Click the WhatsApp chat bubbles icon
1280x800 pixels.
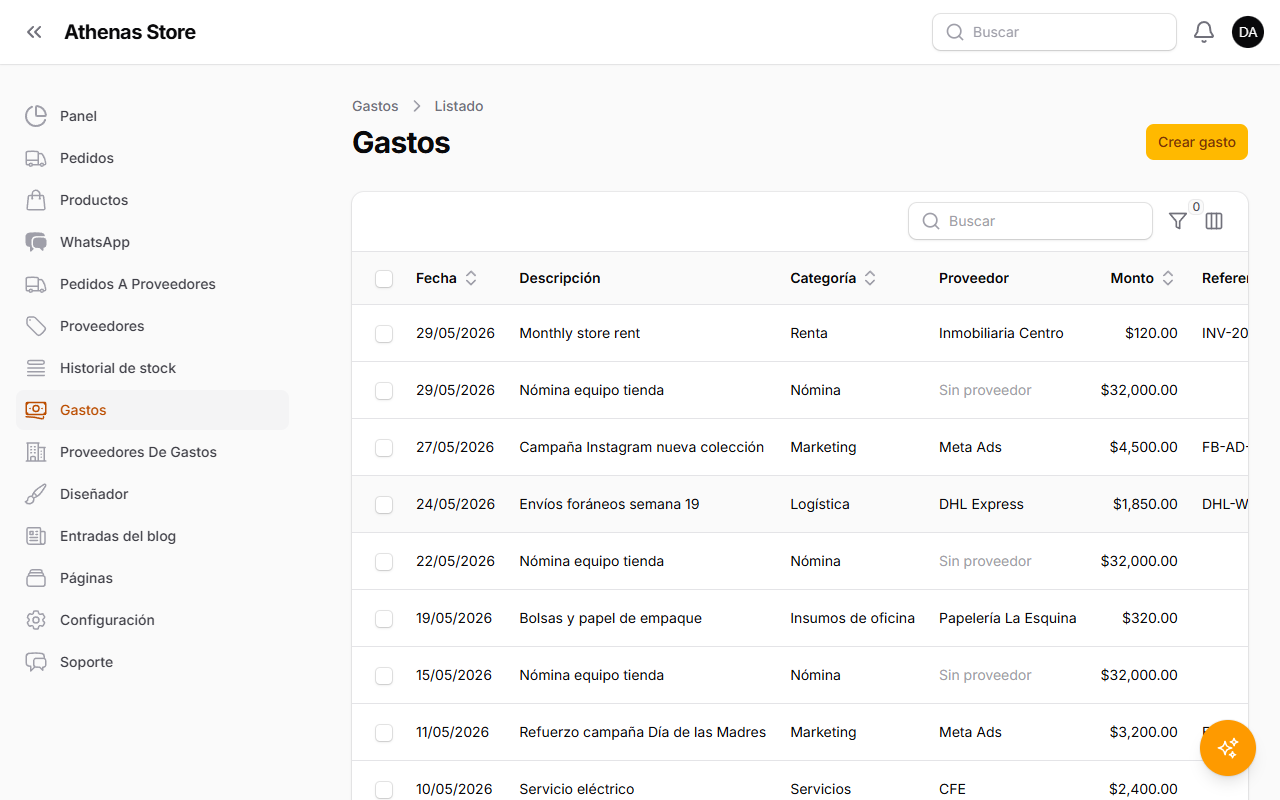[x=36, y=242]
